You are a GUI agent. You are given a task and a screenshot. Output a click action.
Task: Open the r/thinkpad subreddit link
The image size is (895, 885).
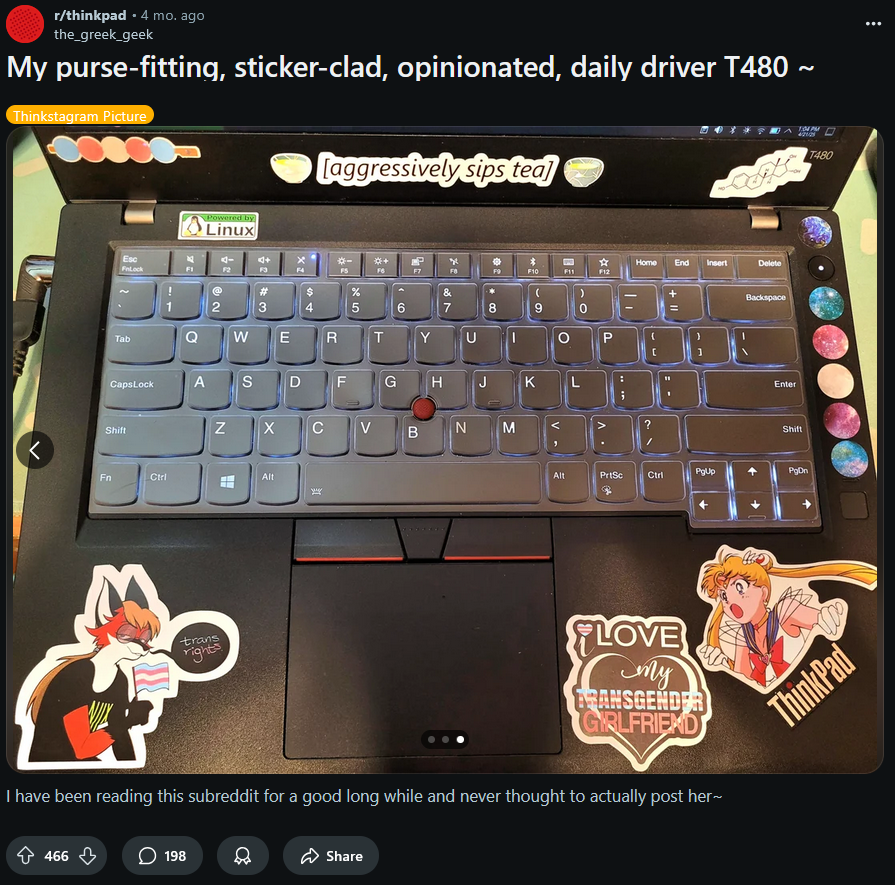90,15
